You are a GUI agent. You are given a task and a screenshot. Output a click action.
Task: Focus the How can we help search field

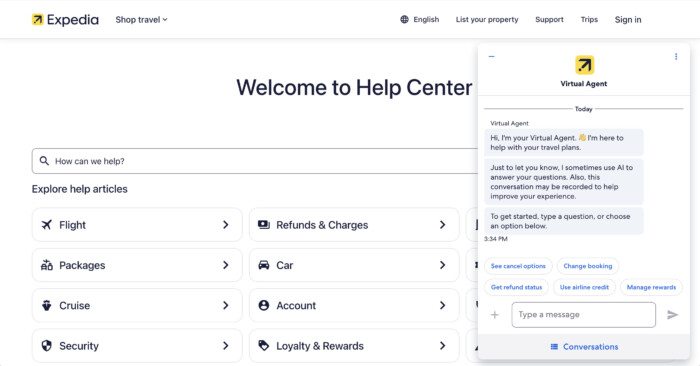pyautogui.click(x=255, y=161)
